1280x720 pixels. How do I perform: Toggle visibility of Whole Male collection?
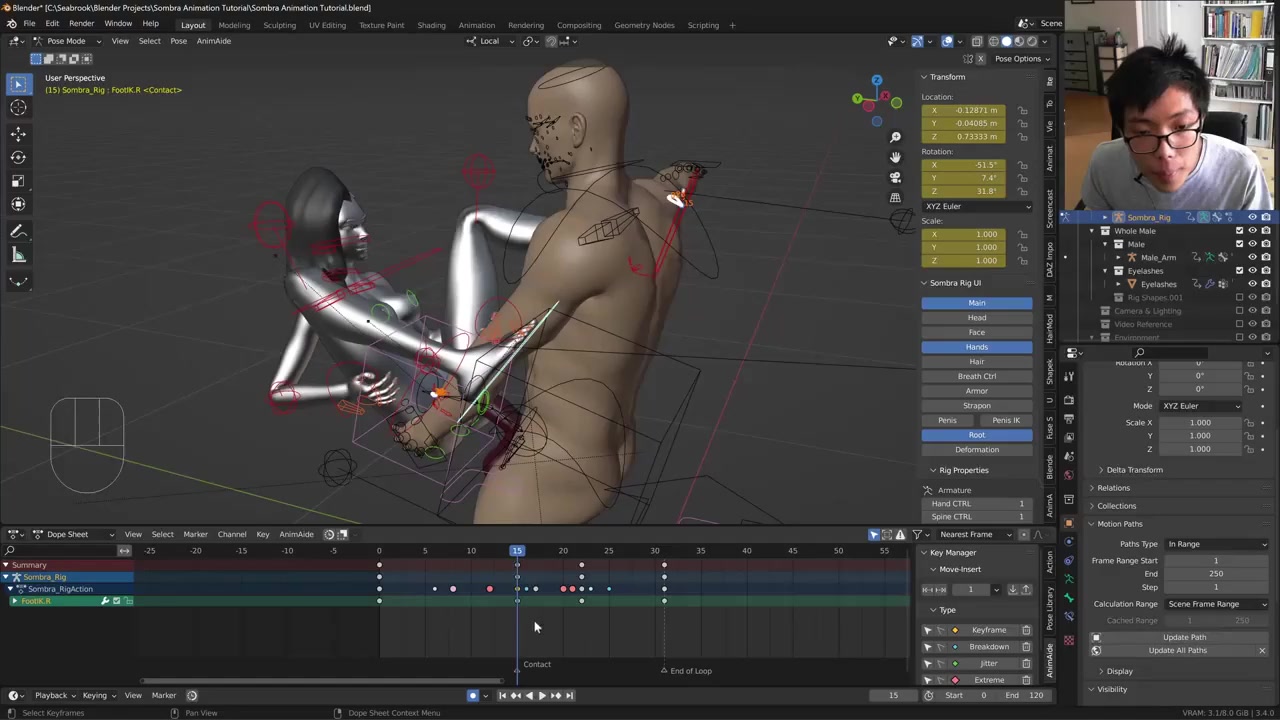(1252, 231)
